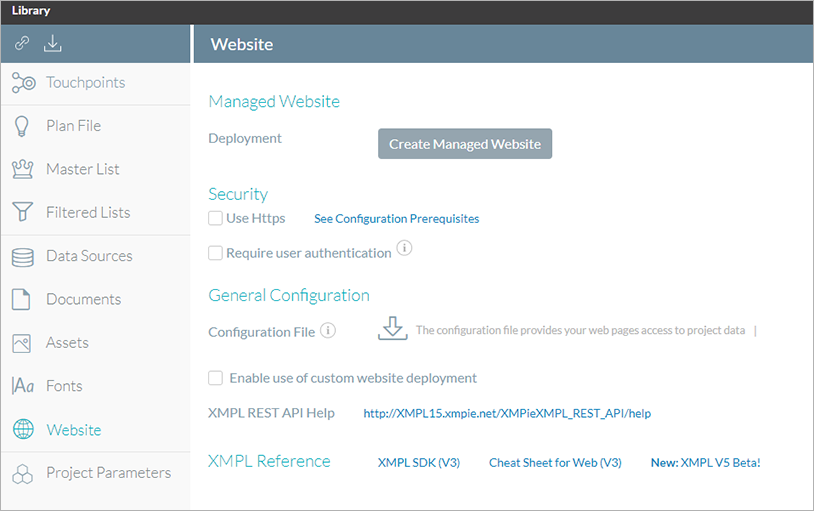Click the download icon in Library toolbar

point(52,44)
